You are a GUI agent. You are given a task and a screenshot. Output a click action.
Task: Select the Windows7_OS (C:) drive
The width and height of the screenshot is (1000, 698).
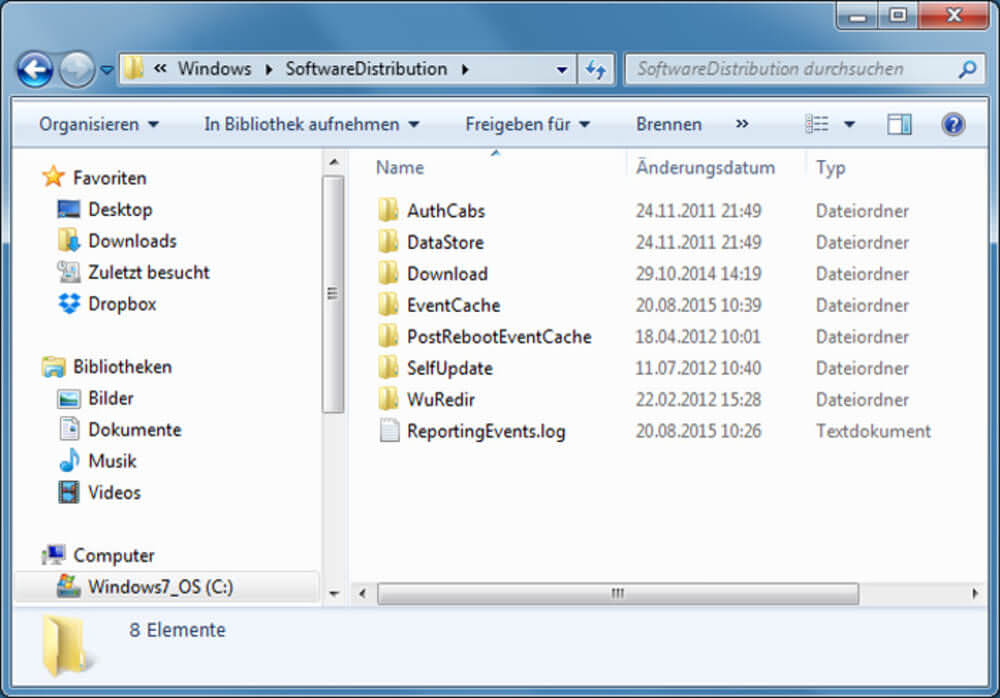[x=160, y=586]
